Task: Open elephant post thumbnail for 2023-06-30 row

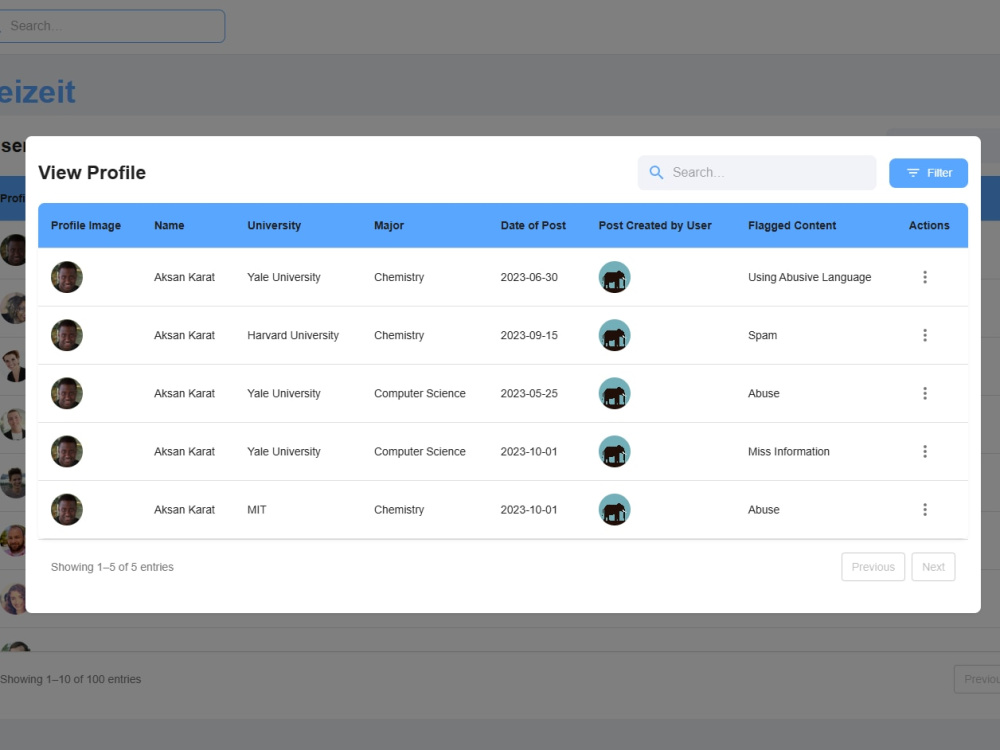Action: 614,277
